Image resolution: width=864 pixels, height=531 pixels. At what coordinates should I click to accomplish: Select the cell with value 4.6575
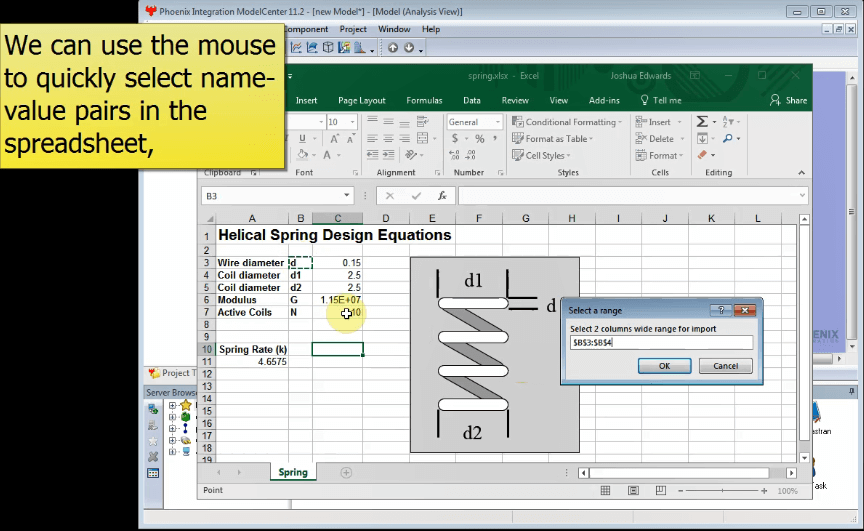[252, 362]
